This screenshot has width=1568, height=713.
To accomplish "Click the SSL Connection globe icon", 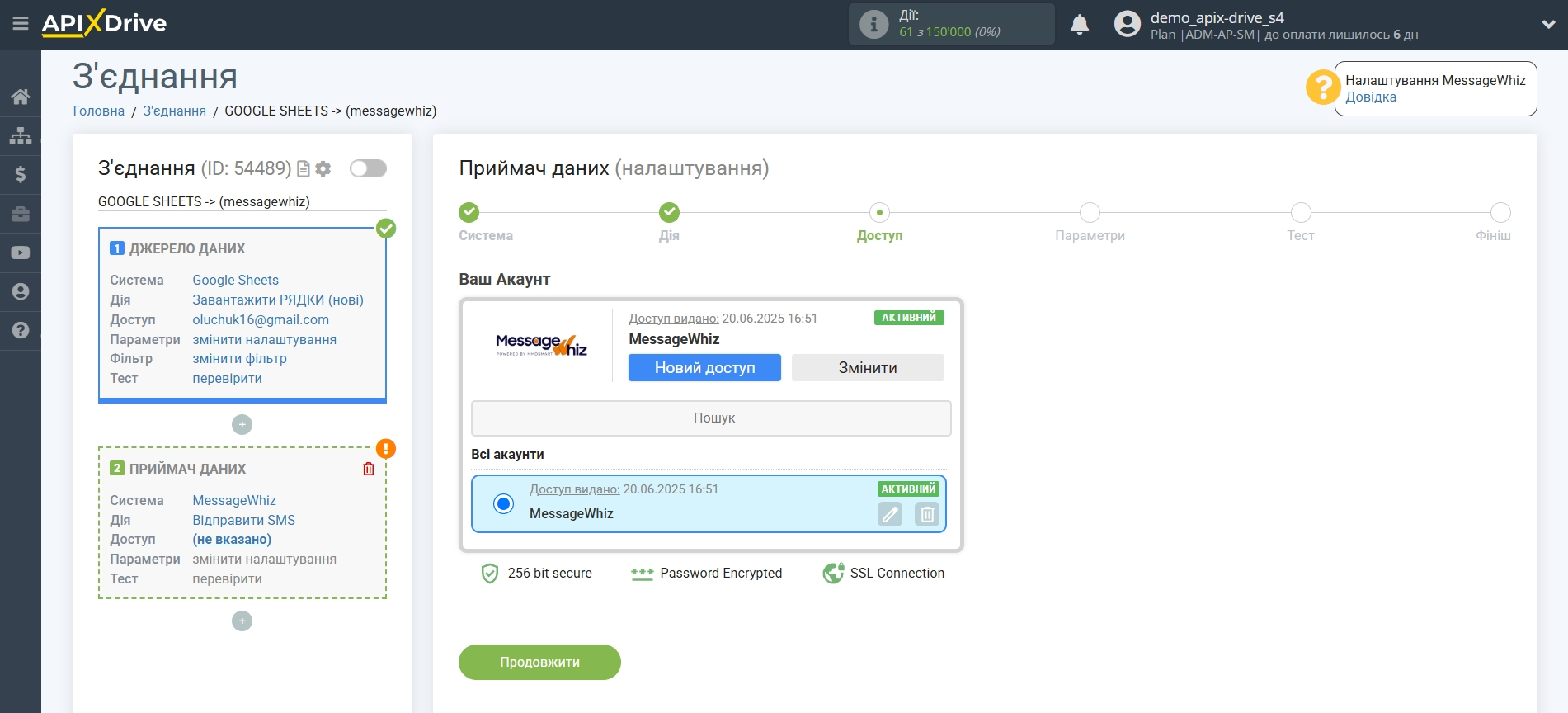I will (833, 574).
